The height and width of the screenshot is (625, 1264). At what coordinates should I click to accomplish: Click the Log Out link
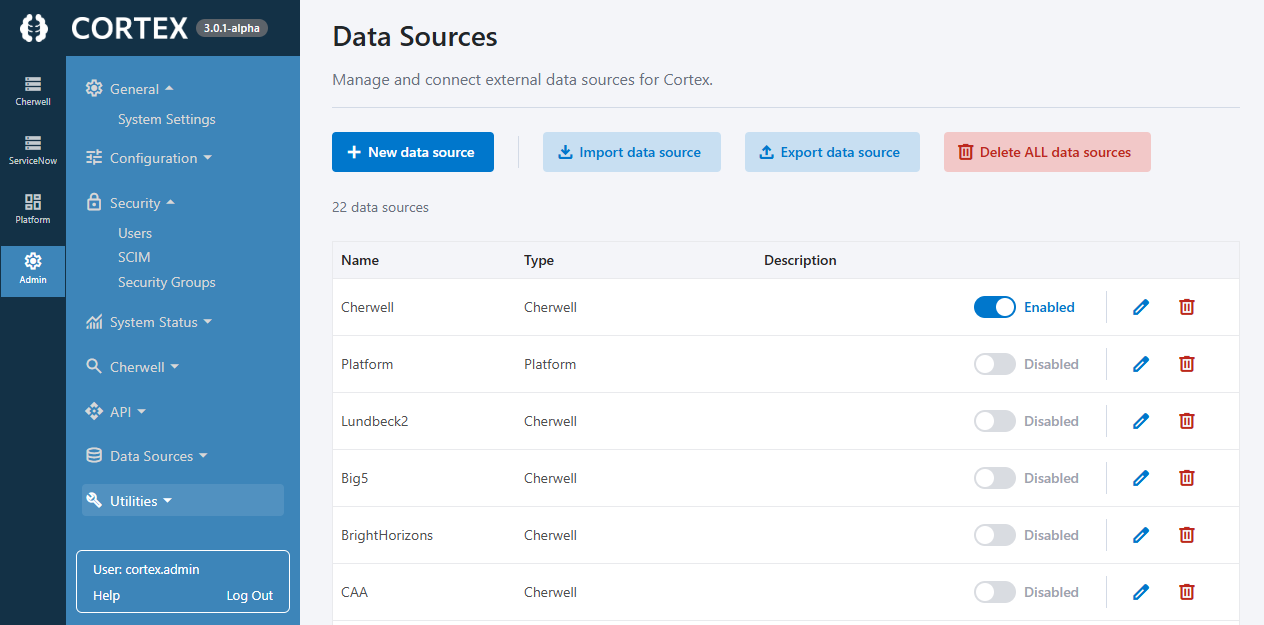coord(250,595)
